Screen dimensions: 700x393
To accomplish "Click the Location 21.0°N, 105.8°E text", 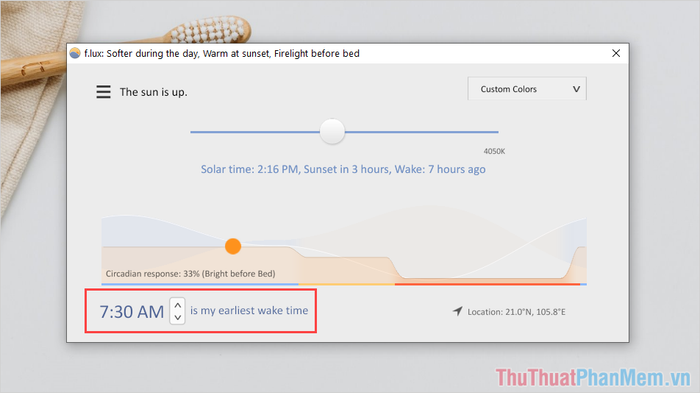I will tap(516, 312).
